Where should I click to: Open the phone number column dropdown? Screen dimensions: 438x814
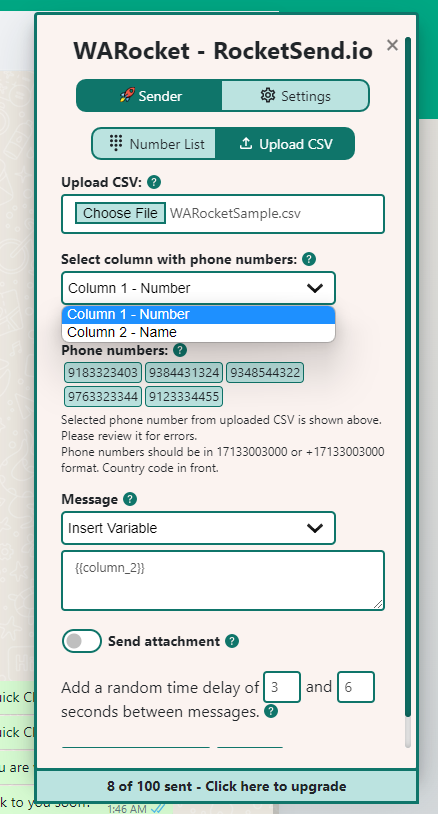[198, 288]
